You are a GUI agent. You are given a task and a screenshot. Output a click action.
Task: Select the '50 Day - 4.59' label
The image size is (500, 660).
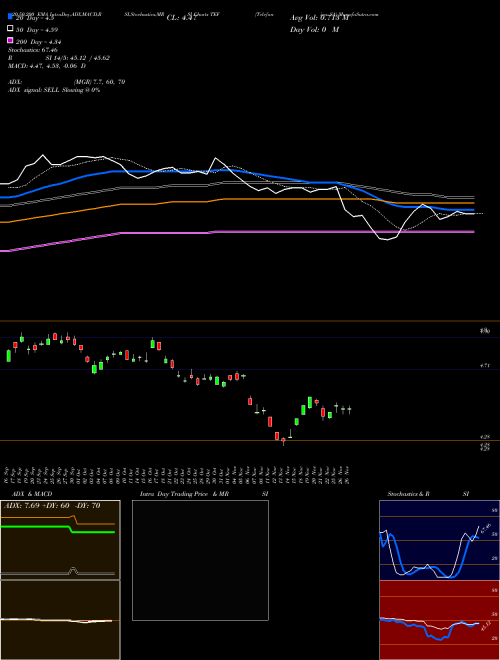(x=37, y=30)
